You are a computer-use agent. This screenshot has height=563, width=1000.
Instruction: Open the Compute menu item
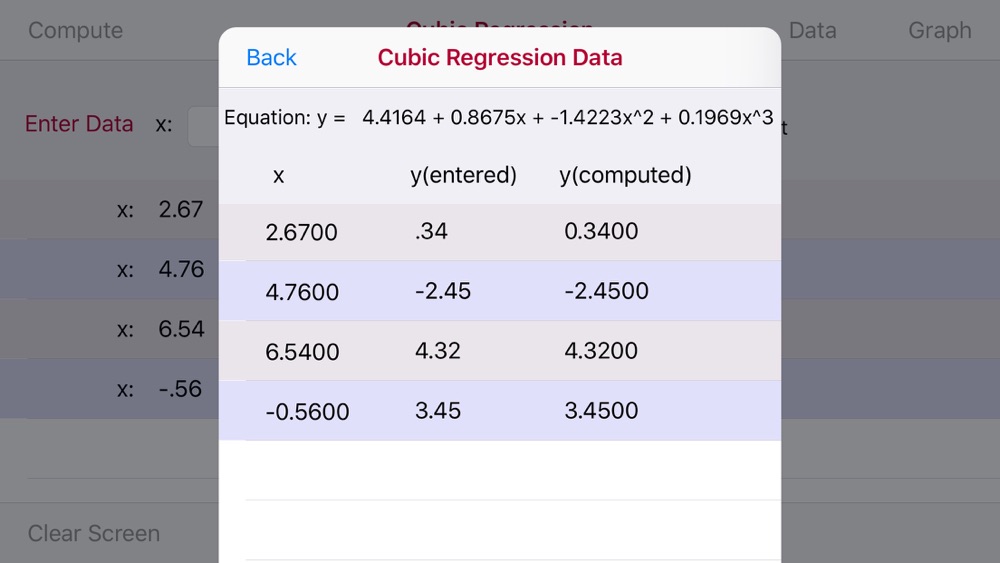tap(75, 30)
